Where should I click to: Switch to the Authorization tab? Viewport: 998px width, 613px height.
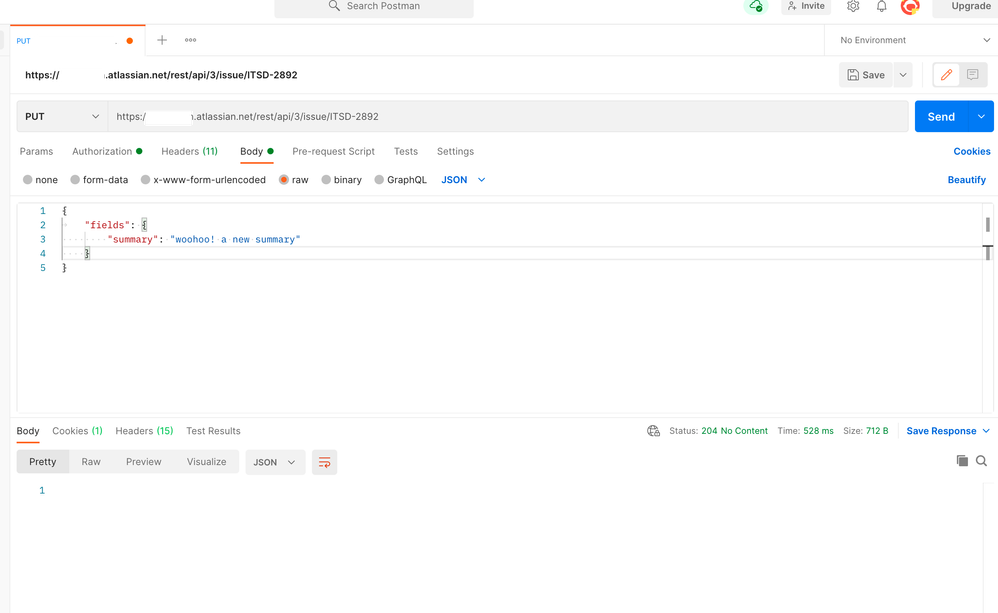click(x=107, y=151)
